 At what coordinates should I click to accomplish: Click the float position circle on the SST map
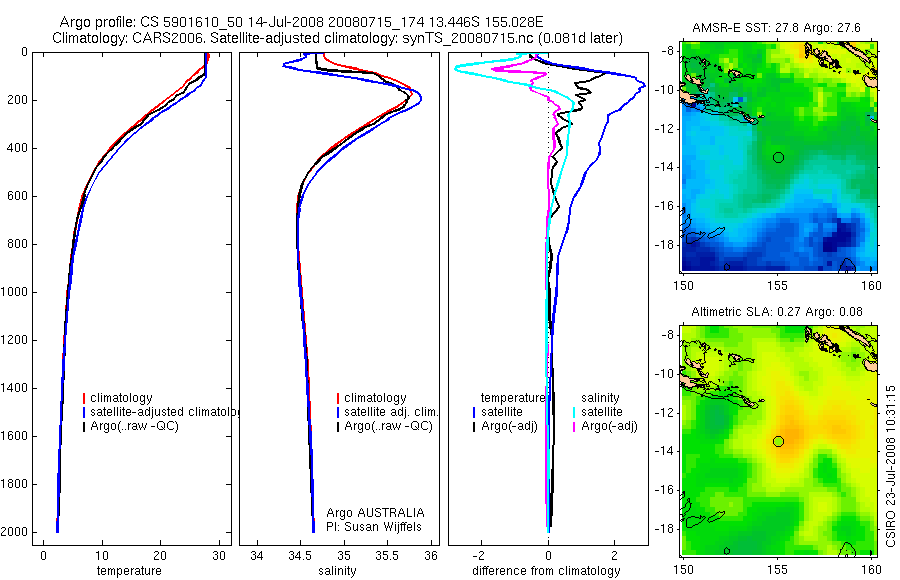(x=778, y=157)
